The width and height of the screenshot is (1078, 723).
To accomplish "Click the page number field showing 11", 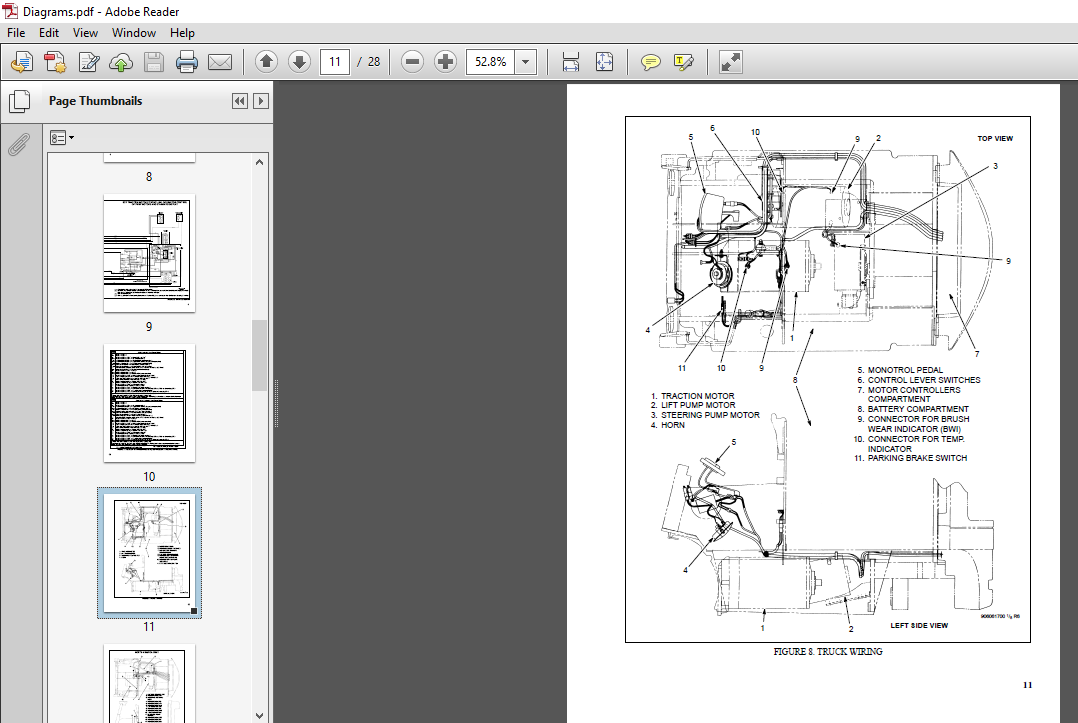I will pyautogui.click(x=335, y=62).
